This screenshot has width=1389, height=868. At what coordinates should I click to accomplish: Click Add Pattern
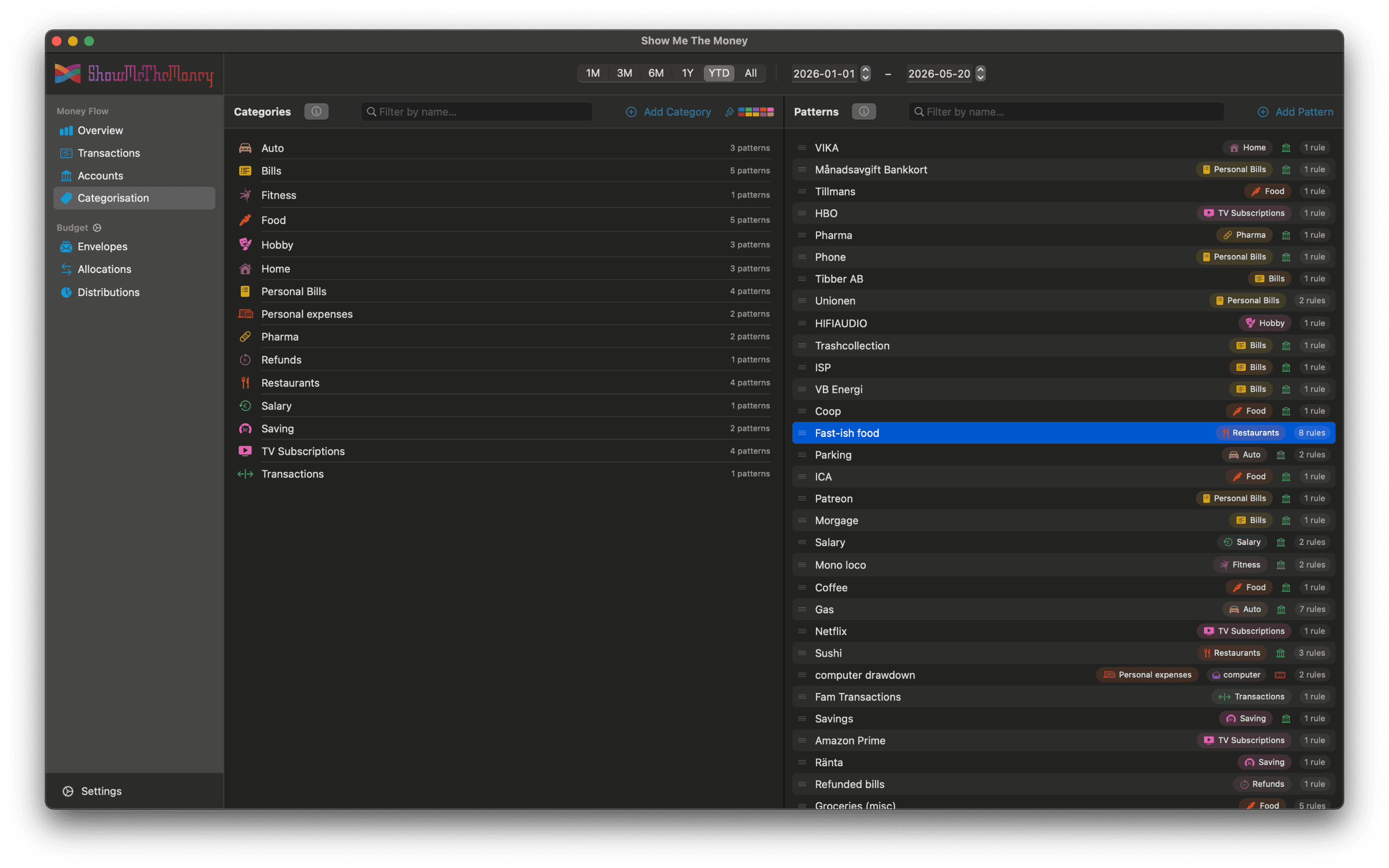click(x=1295, y=112)
